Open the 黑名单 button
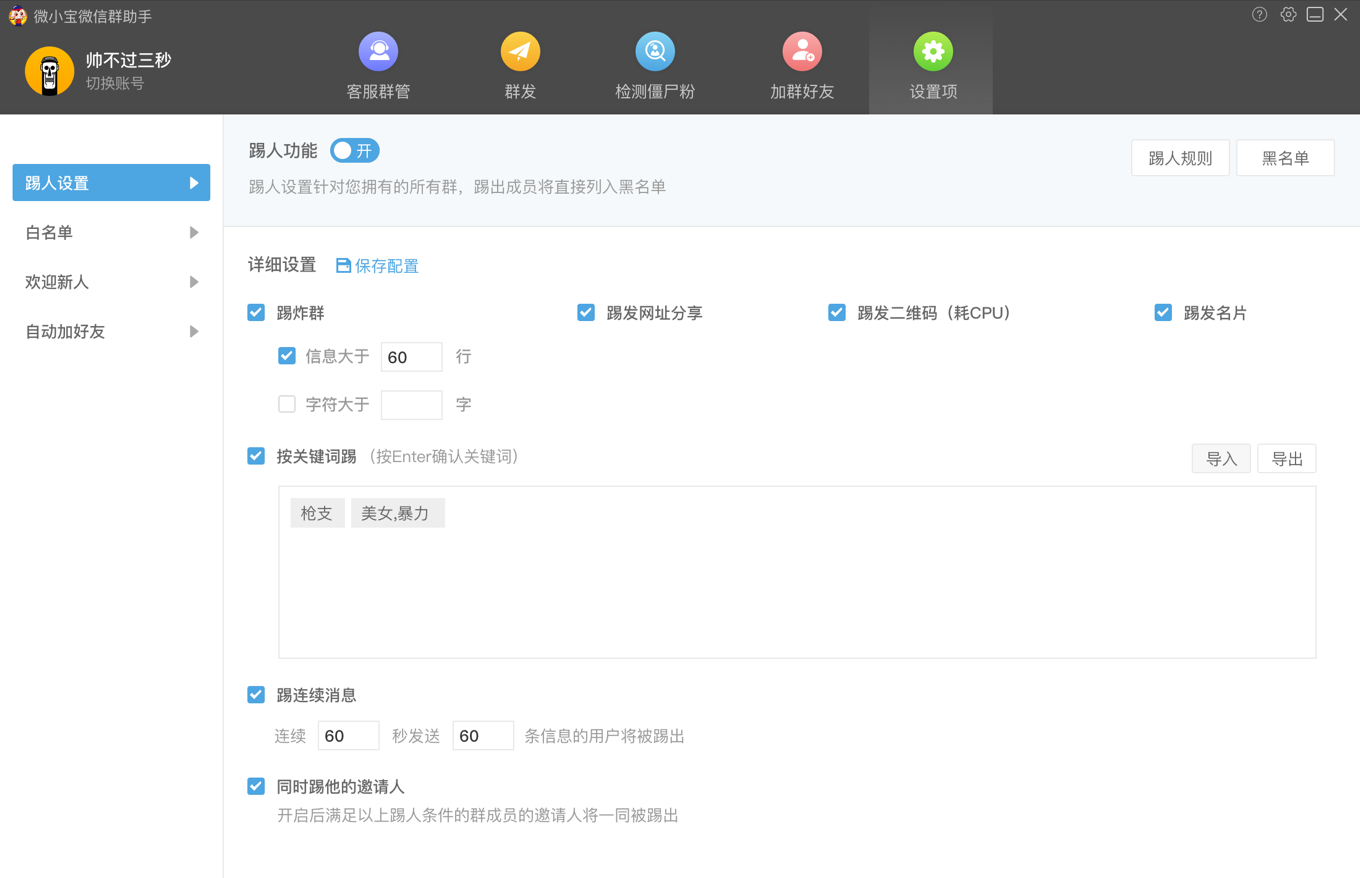 pyautogui.click(x=1285, y=158)
